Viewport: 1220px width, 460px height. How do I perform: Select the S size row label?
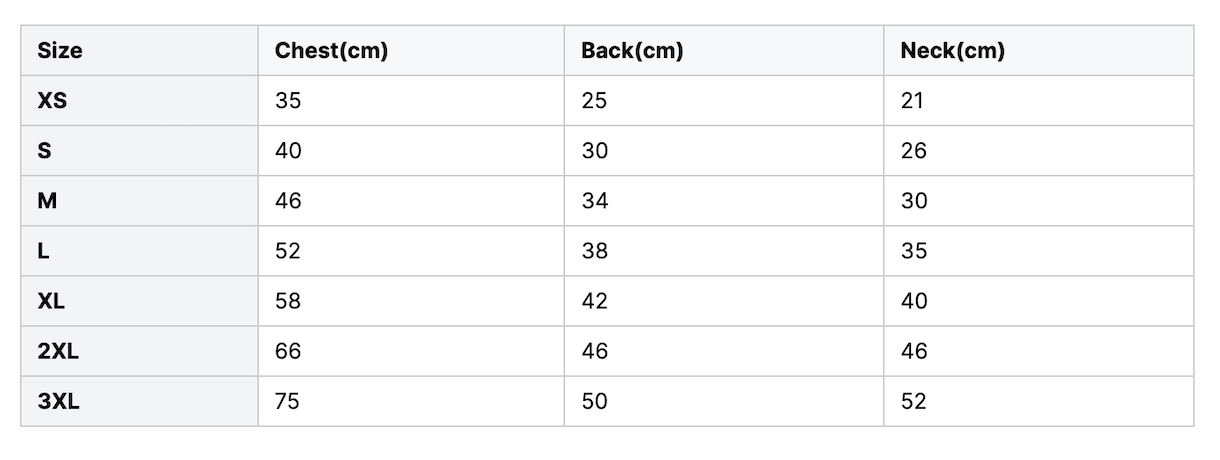(45, 151)
